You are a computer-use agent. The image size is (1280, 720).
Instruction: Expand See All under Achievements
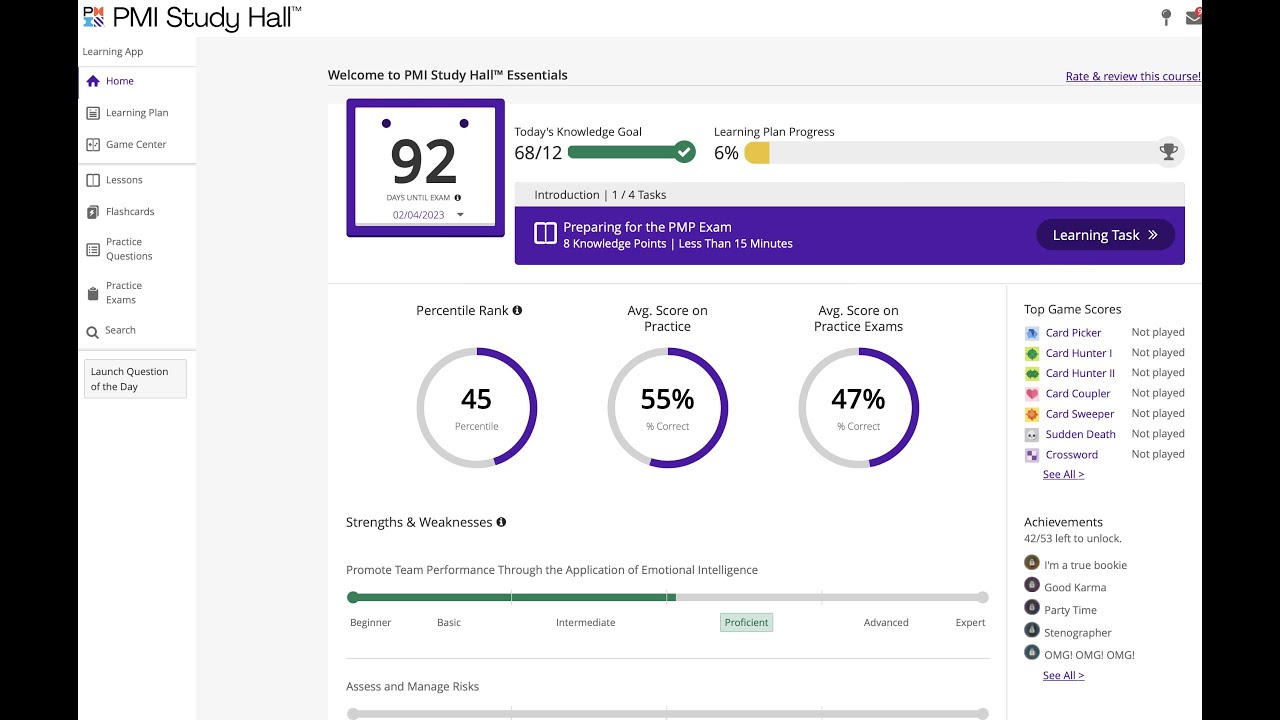[1063, 676]
